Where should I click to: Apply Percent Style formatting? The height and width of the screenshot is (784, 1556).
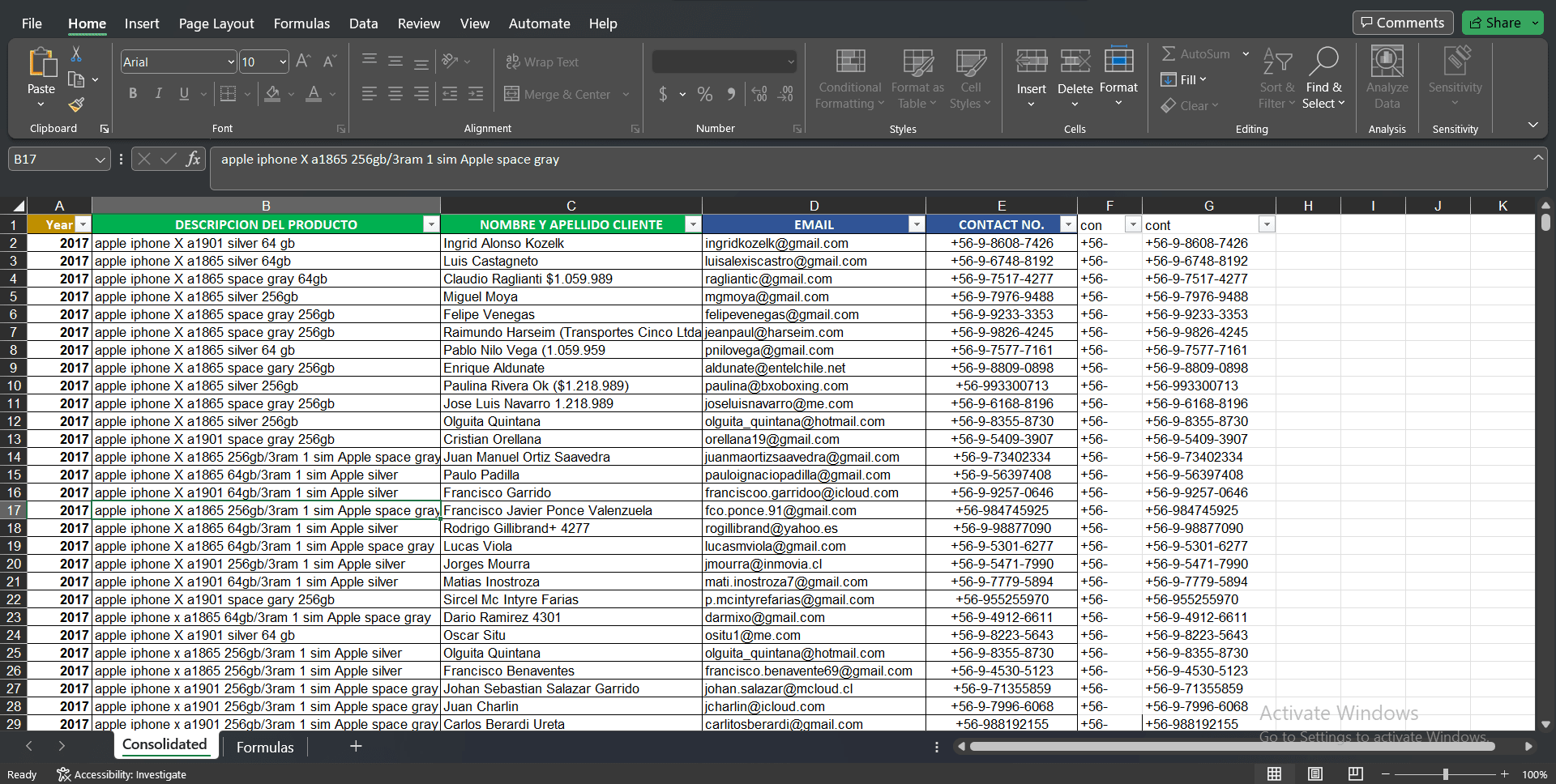[x=705, y=94]
